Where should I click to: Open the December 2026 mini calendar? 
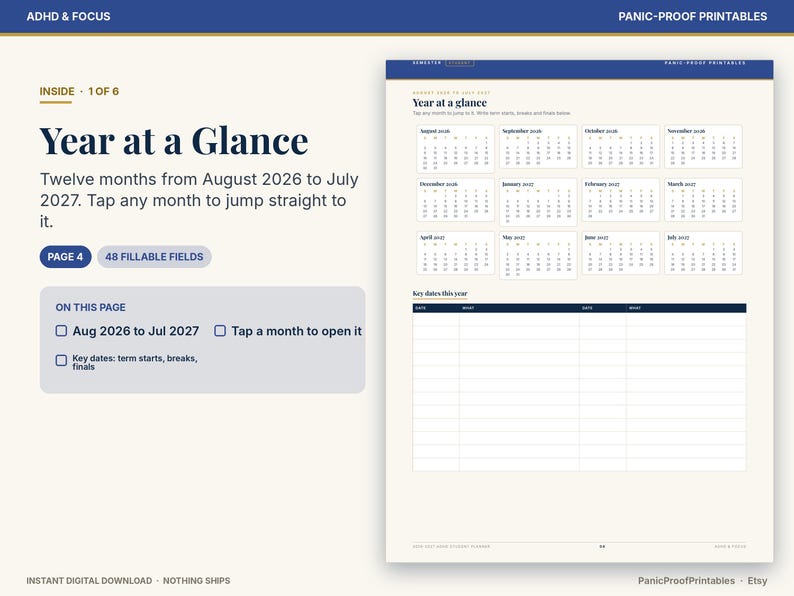point(455,200)
